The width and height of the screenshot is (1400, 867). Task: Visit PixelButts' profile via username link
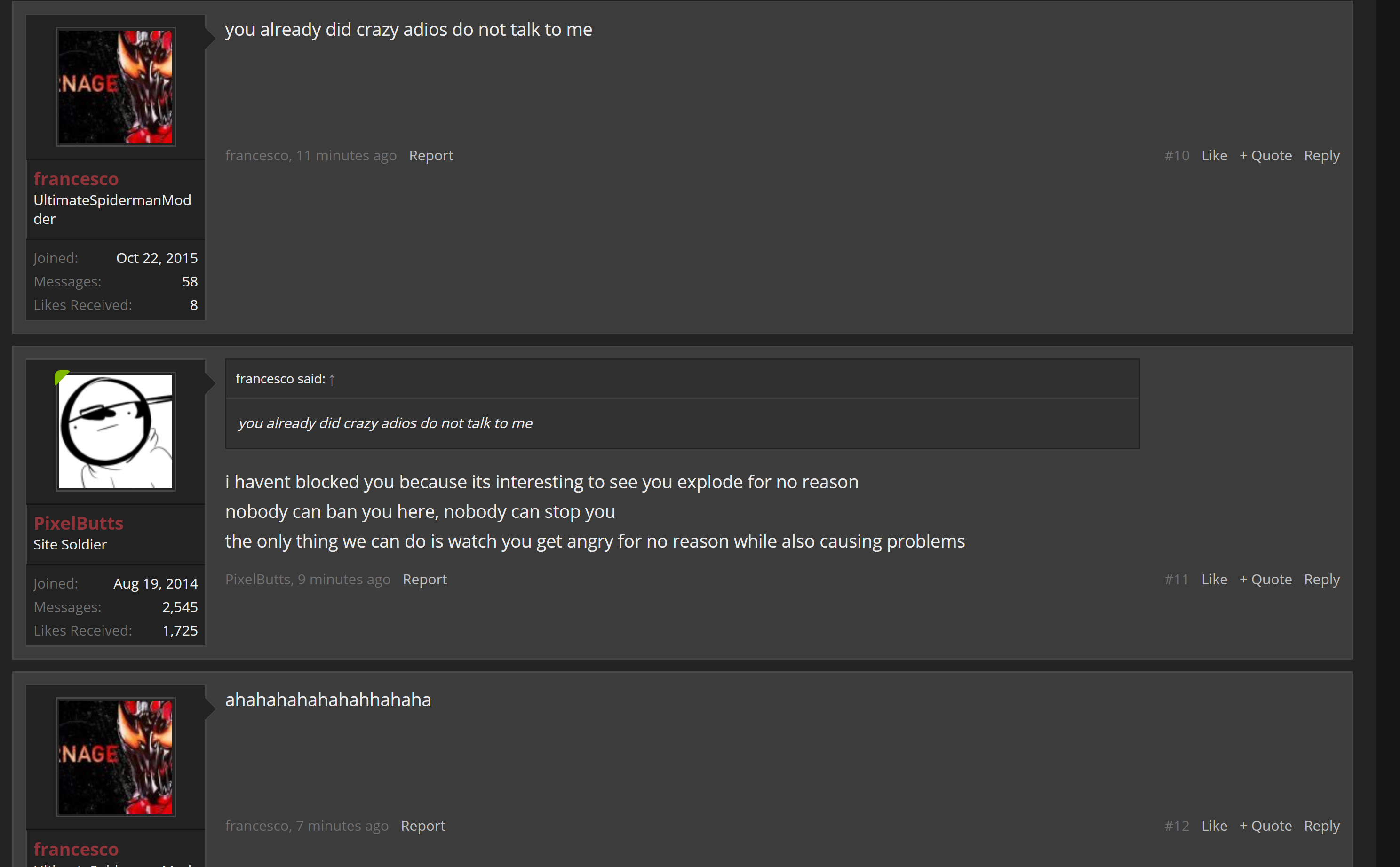79,523
